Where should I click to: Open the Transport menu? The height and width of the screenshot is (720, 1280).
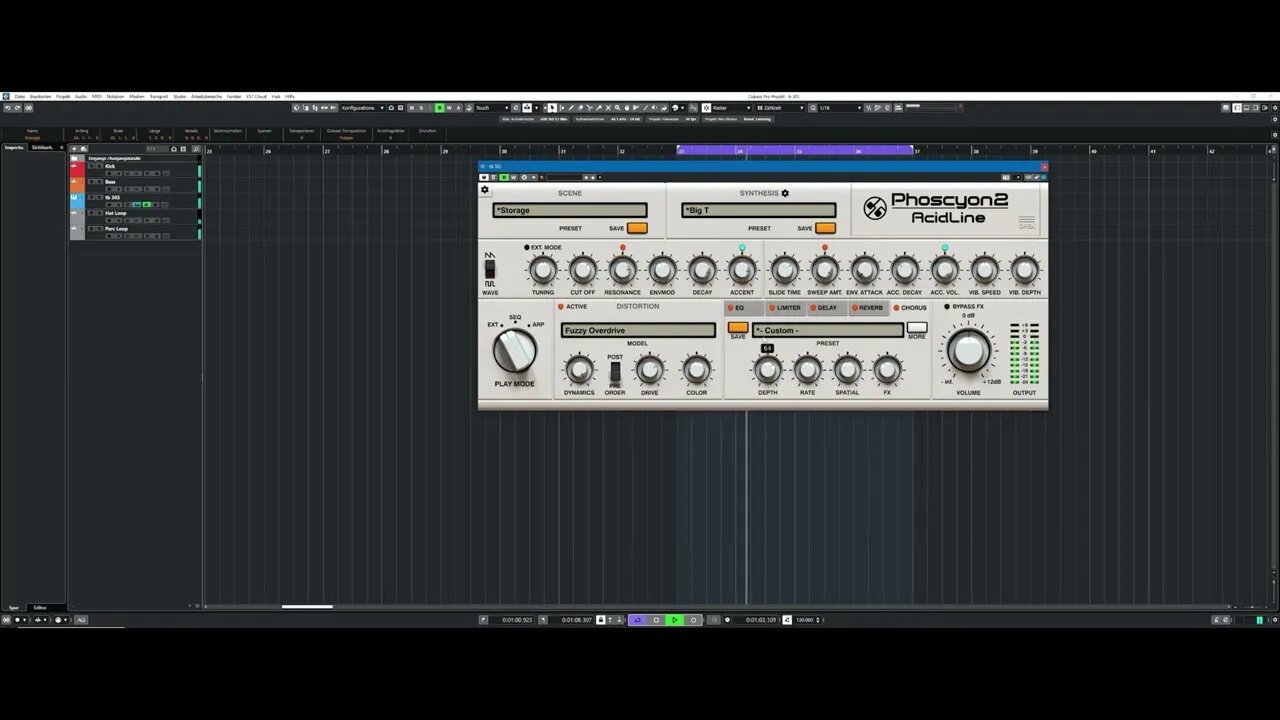pos(158,96)
